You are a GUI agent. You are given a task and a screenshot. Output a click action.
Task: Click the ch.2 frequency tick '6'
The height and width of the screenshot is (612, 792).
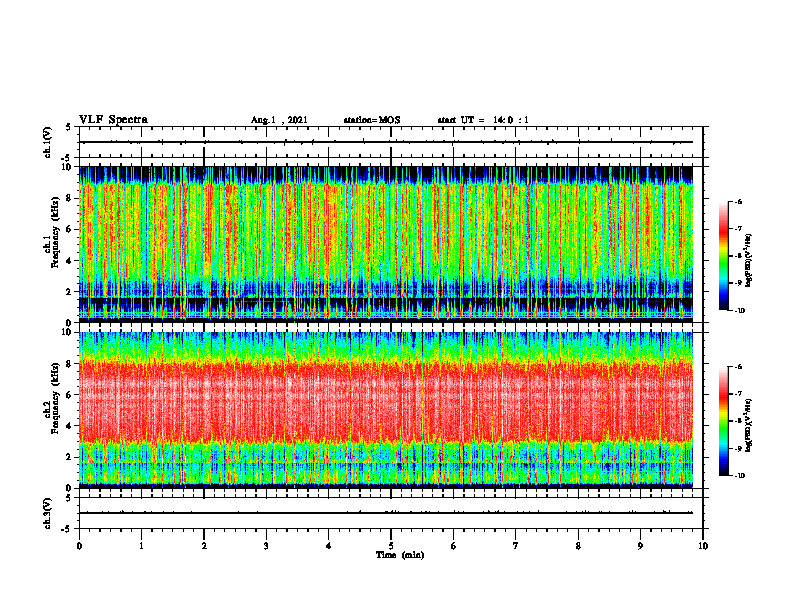(x=69, y=395)
